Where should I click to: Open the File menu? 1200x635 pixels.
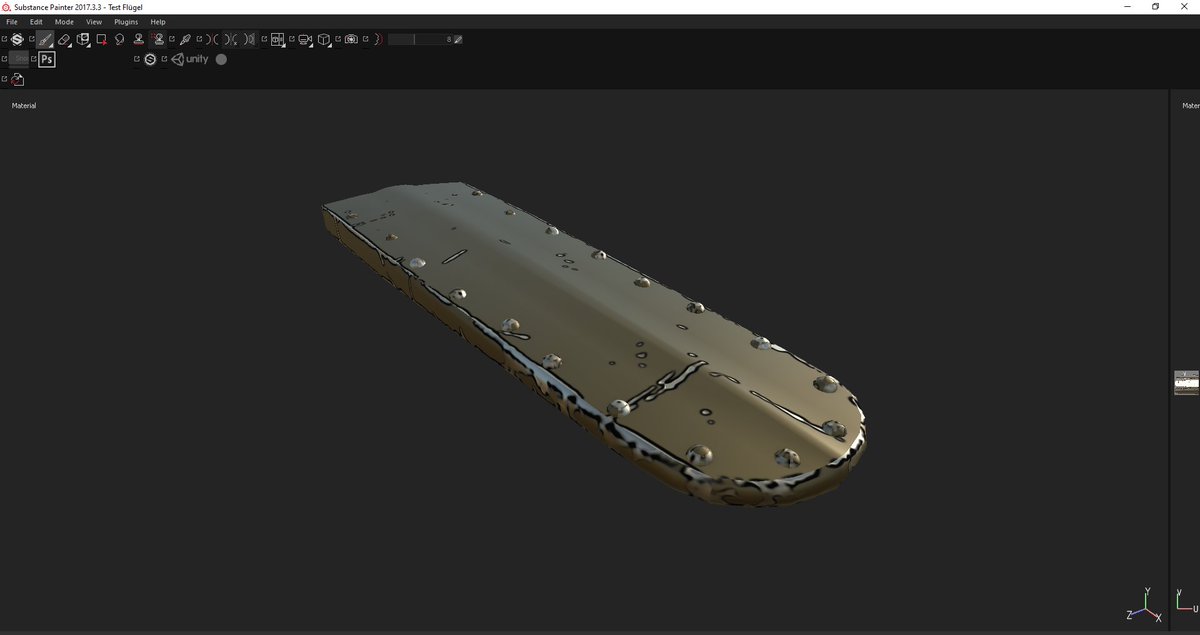12,21
